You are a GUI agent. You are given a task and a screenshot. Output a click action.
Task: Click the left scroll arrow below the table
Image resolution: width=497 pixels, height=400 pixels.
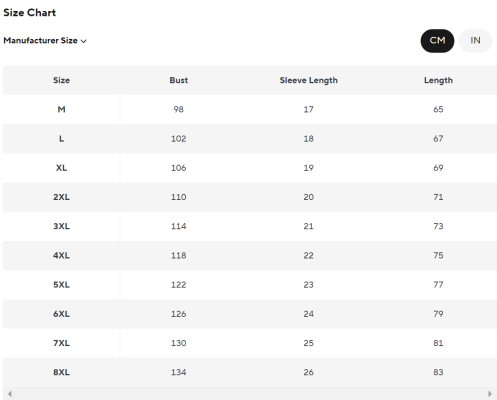pyautogui.click(x=10, y=394)
